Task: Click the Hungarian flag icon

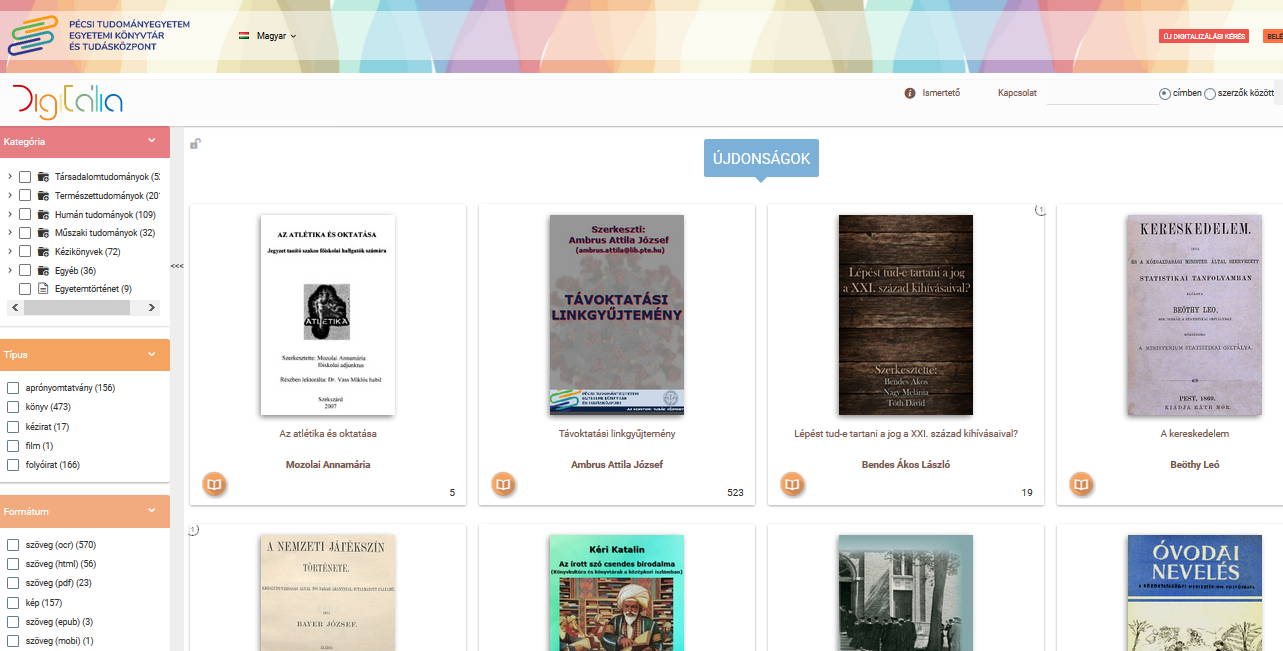Action: [244, 35]
